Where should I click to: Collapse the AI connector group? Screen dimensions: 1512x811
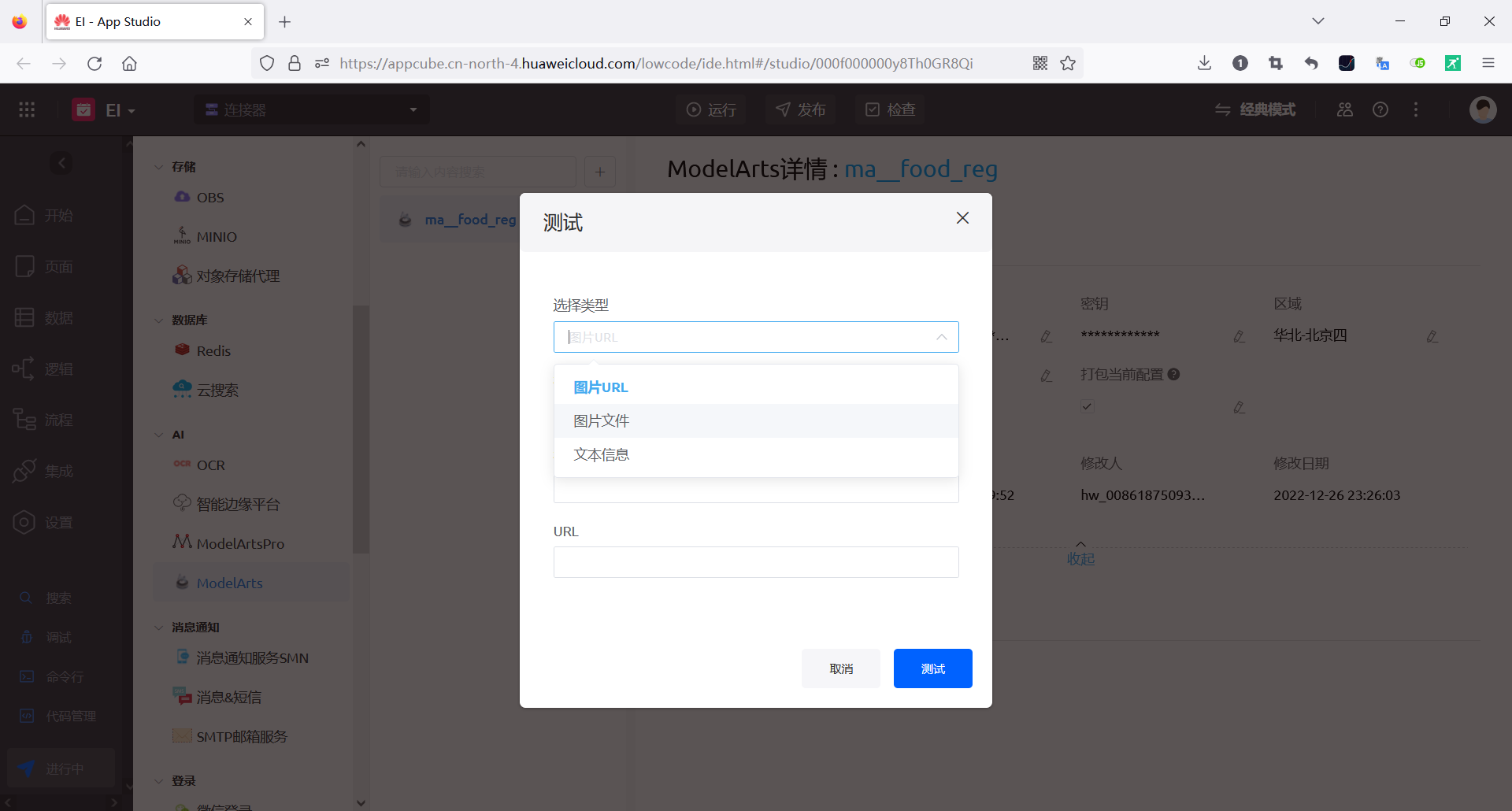[158, 435]
